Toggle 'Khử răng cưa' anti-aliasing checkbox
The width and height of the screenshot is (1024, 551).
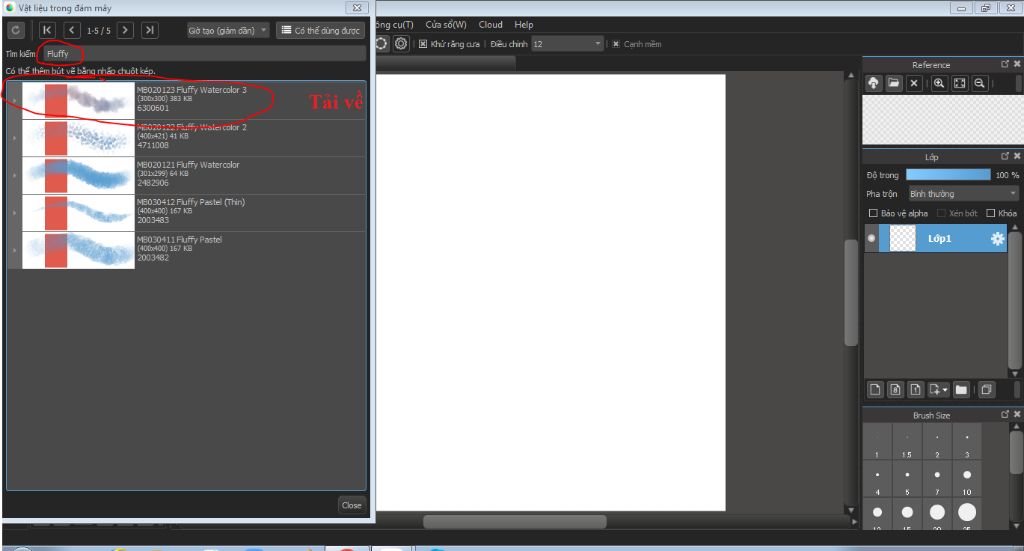click(x=423, y=44)
